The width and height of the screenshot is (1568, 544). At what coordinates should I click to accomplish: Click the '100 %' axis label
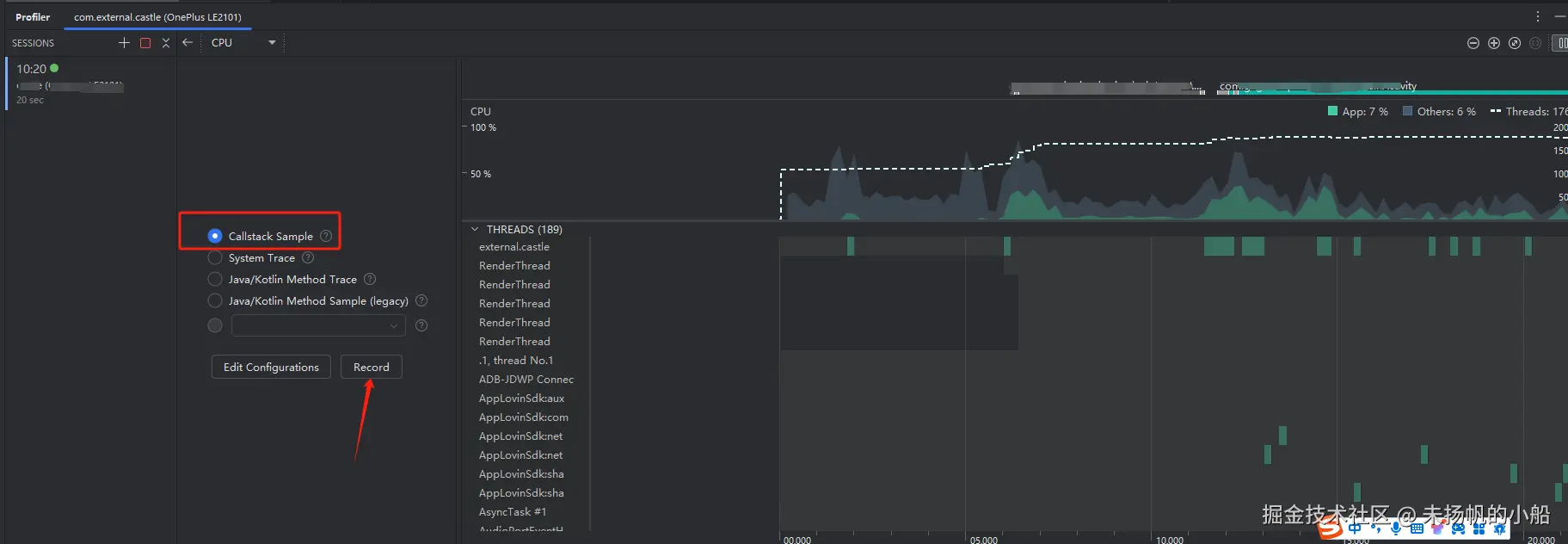click(483, 127)
